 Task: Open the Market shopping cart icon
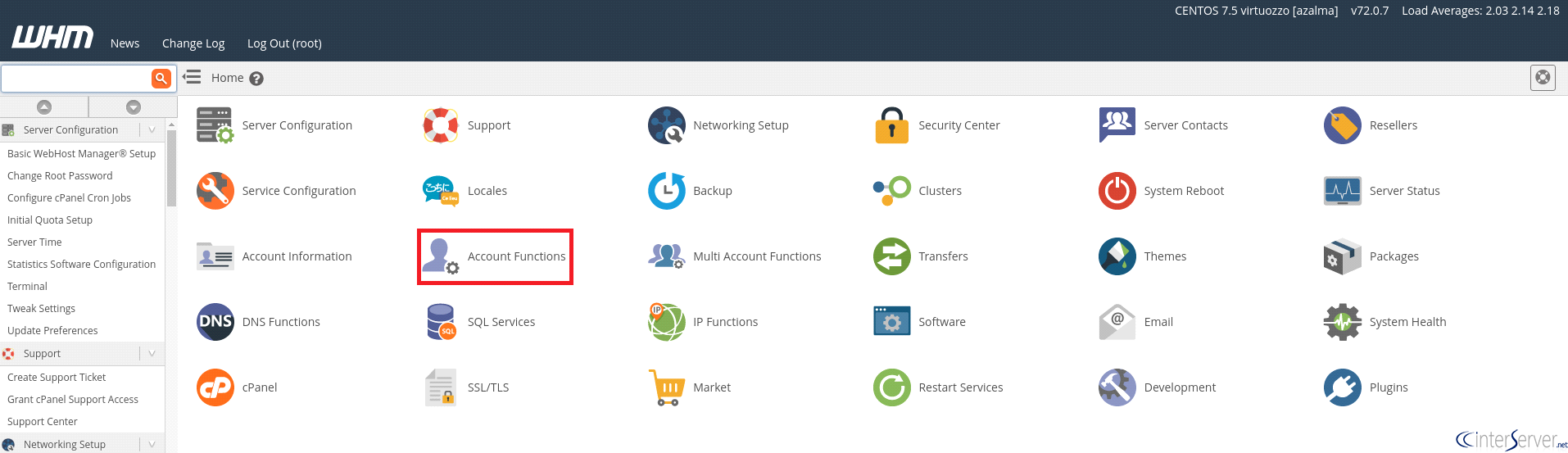666,387
